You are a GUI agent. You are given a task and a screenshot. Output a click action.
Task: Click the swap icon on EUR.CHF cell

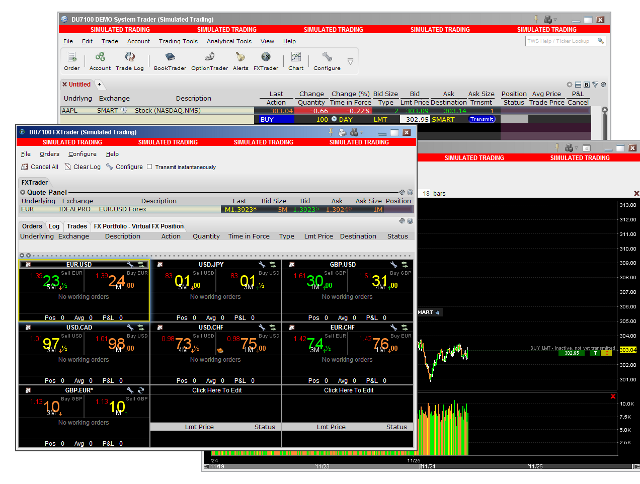405,327
